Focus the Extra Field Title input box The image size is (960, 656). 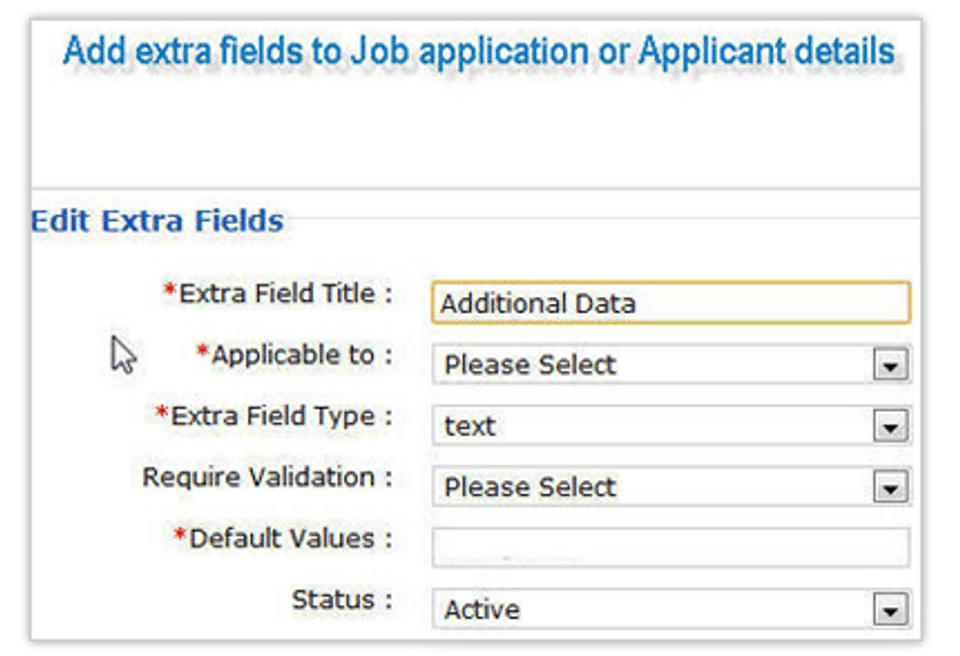coord(670,303)
